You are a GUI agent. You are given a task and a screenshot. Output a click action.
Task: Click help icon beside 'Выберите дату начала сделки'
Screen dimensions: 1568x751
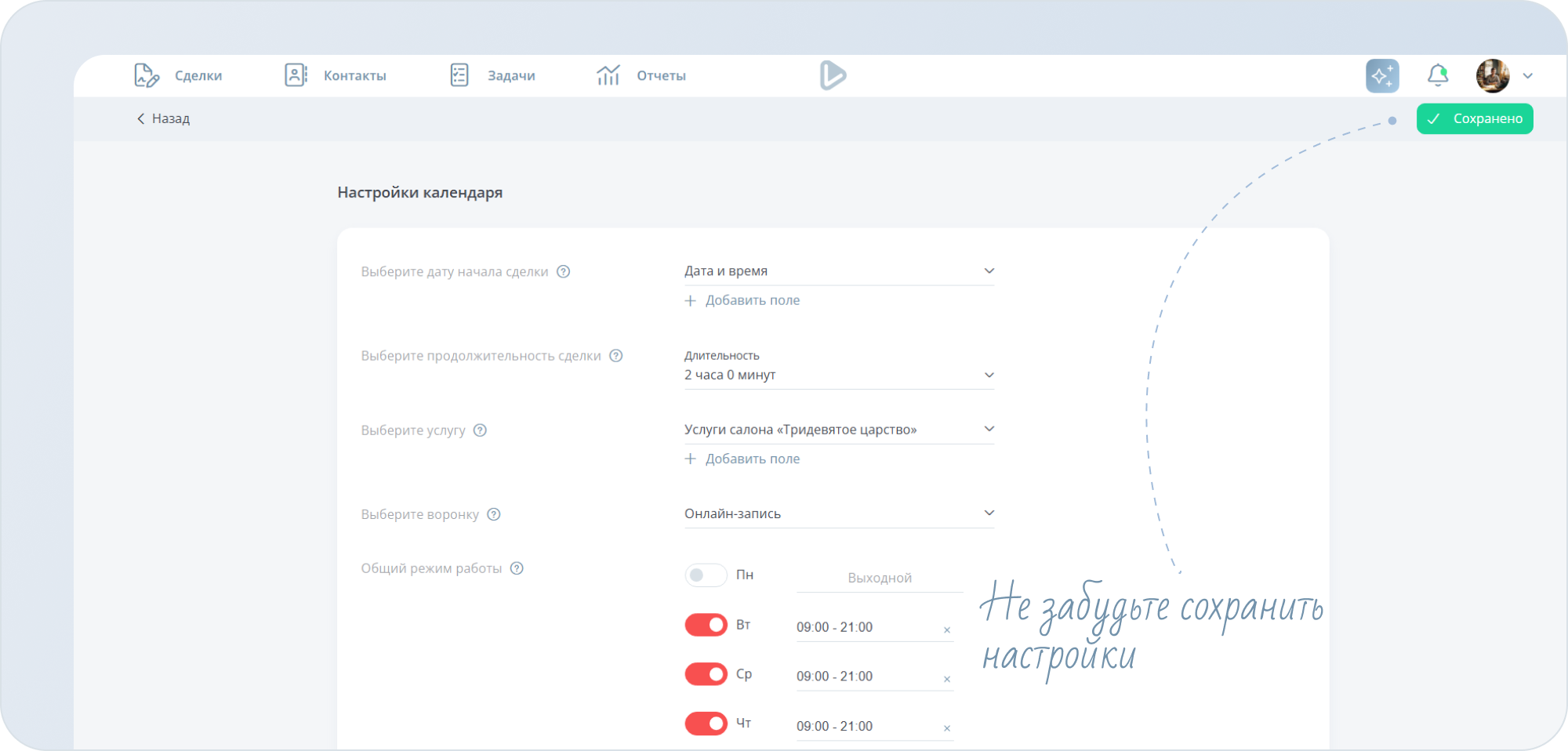point(563,272)
